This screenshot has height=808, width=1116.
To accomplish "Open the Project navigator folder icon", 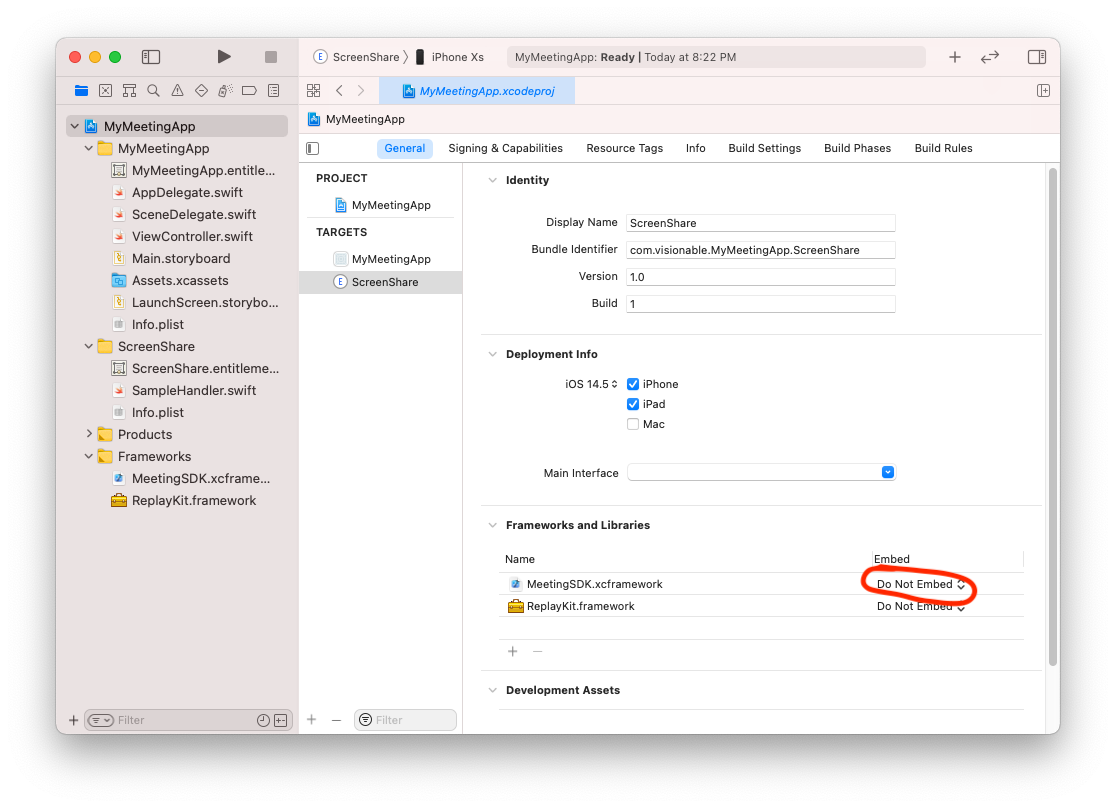I will tap(81, 90).
